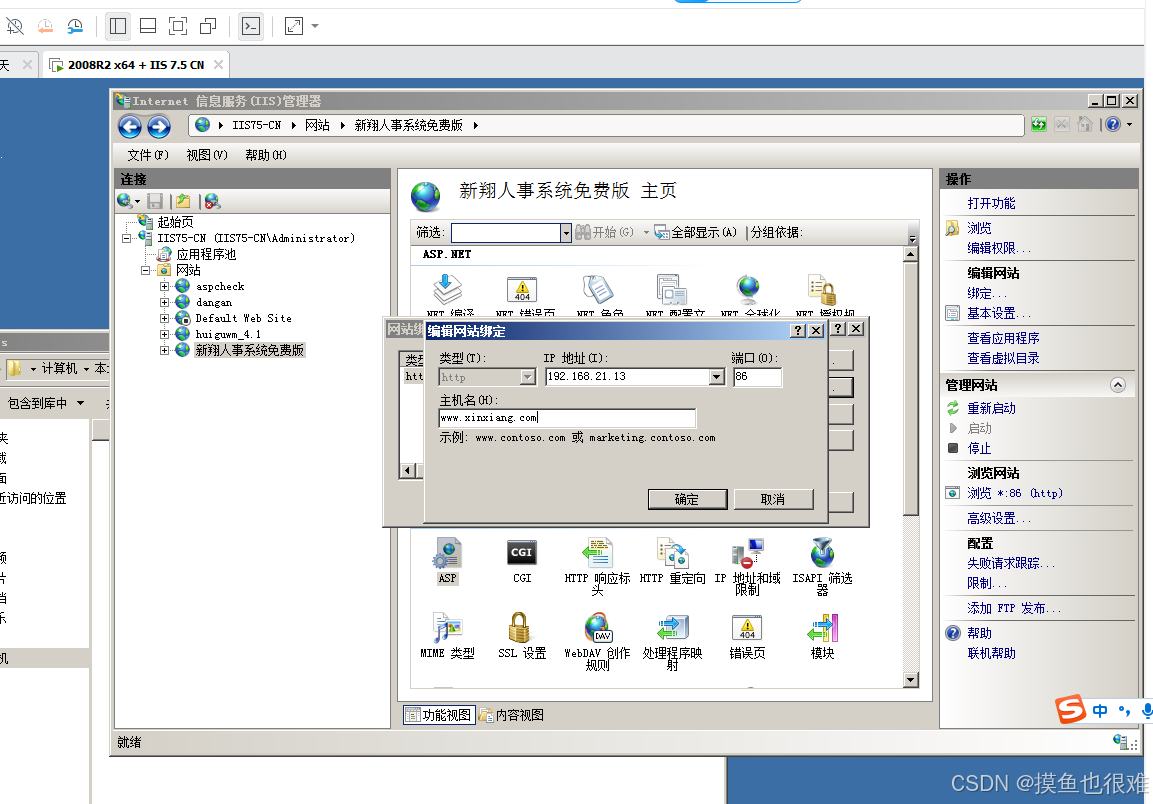This screenshot has height=804, width=1153.
Task: Refresh the IIS Manager page
Action: [x=1038, y=124]
